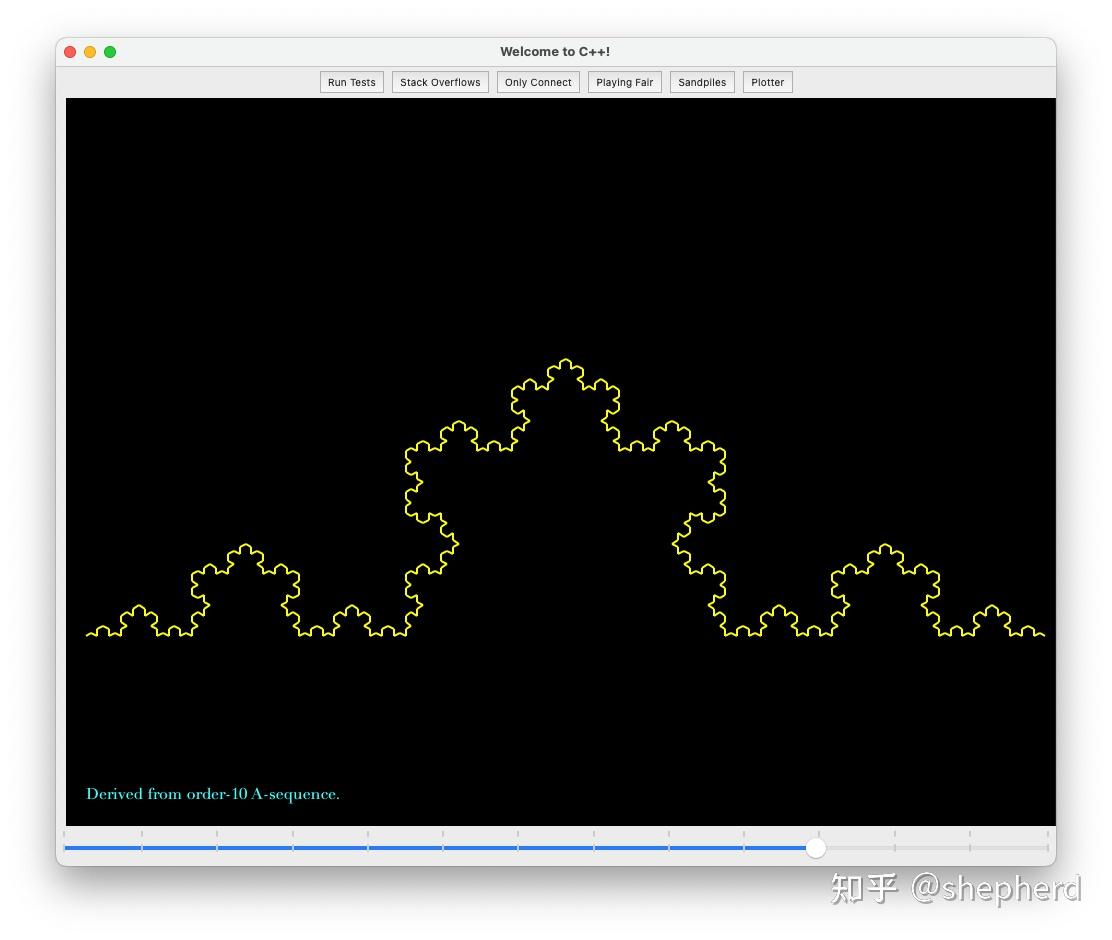The image size is (1112, 940).
Task: Click the leftmost slider tick mark
Action: point(66,833)
